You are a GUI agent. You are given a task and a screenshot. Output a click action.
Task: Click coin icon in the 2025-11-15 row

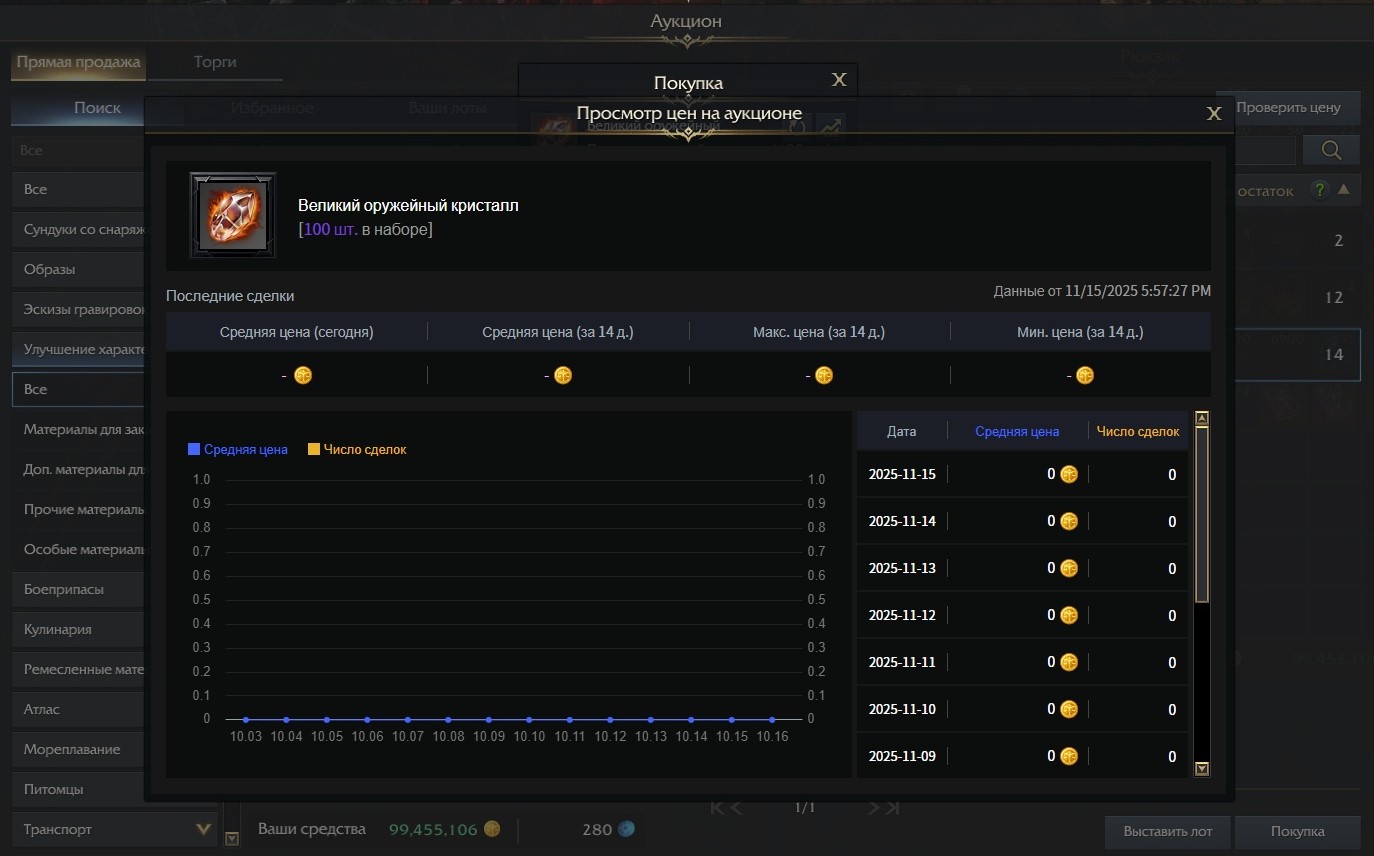[1069, 474]
